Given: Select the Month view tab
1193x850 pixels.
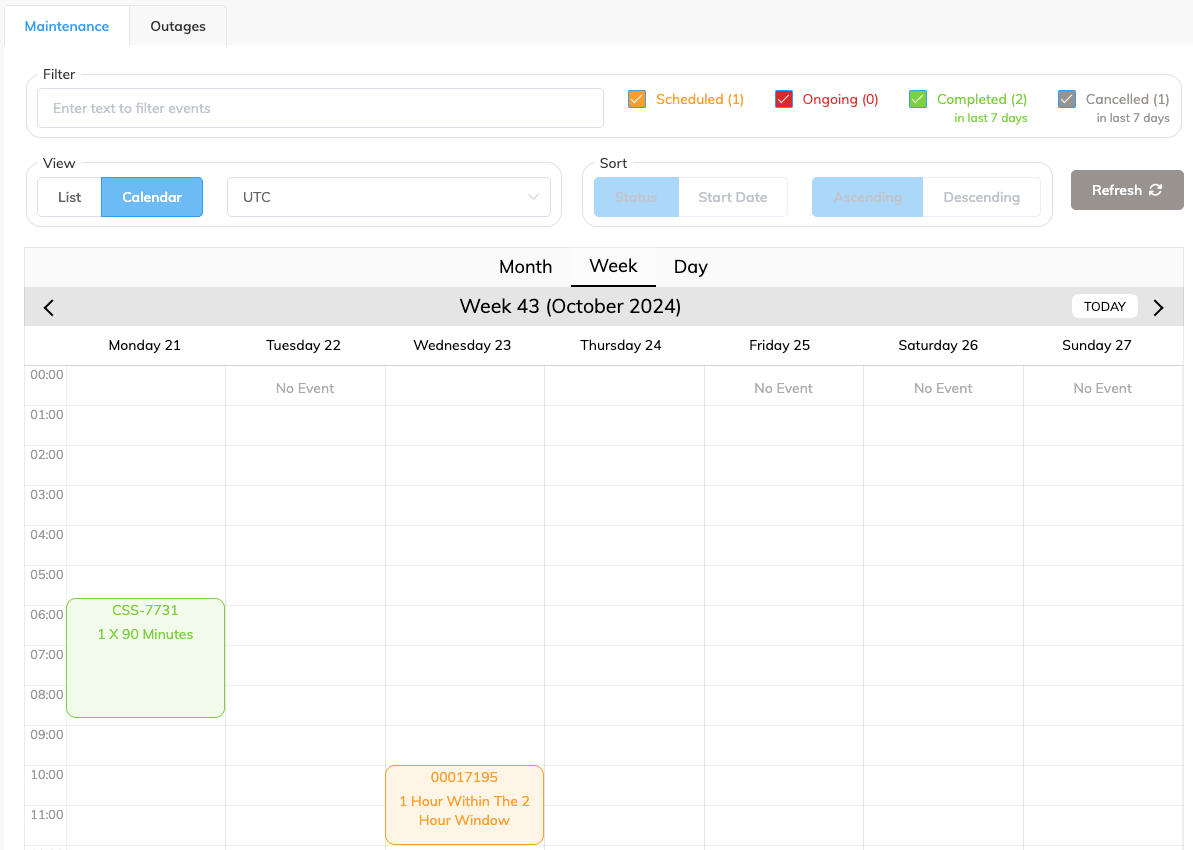Looking at the screenshot, I should [x=525, y=267].
